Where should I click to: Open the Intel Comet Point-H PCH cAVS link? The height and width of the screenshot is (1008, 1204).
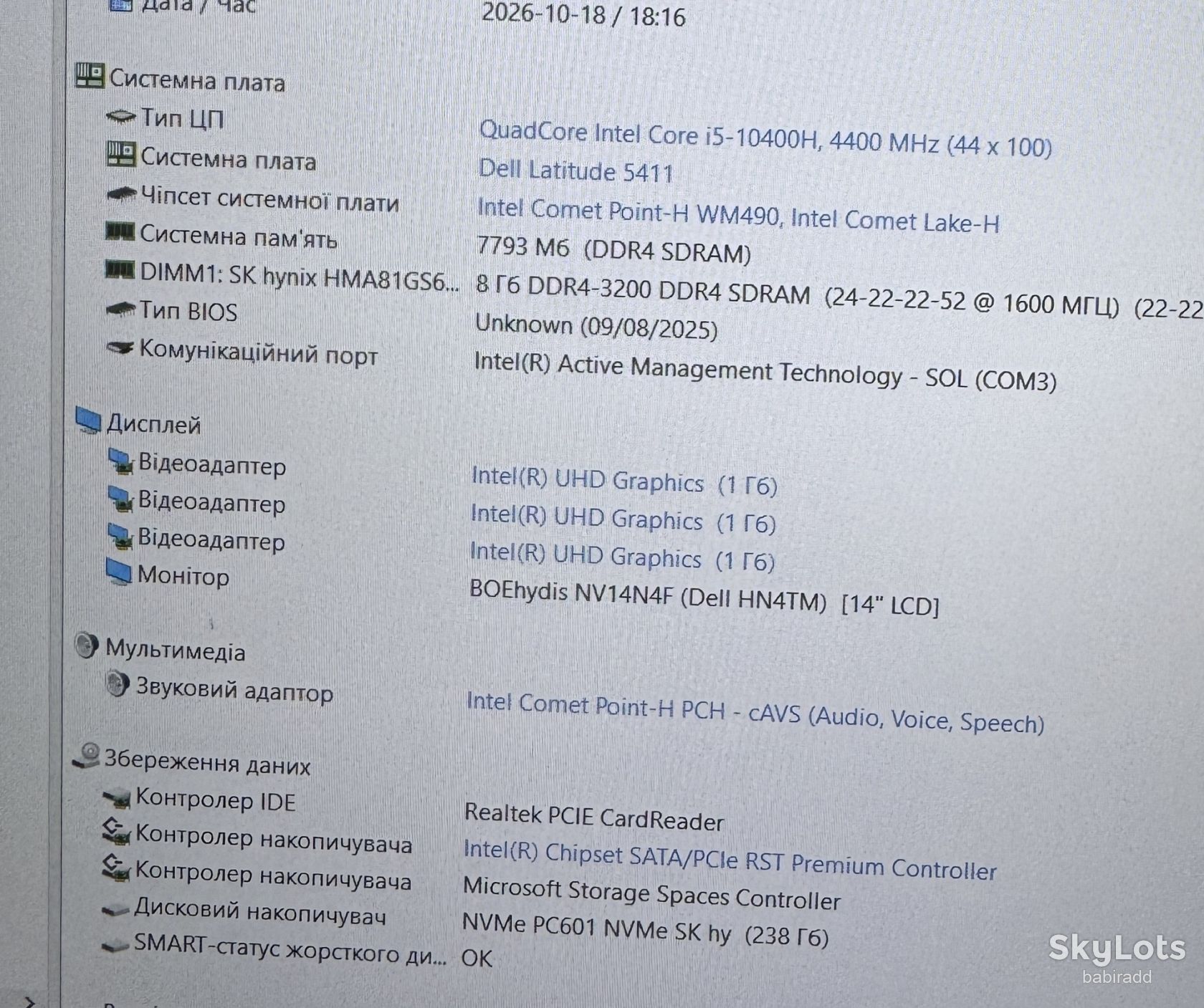click(x=755, y=713)
